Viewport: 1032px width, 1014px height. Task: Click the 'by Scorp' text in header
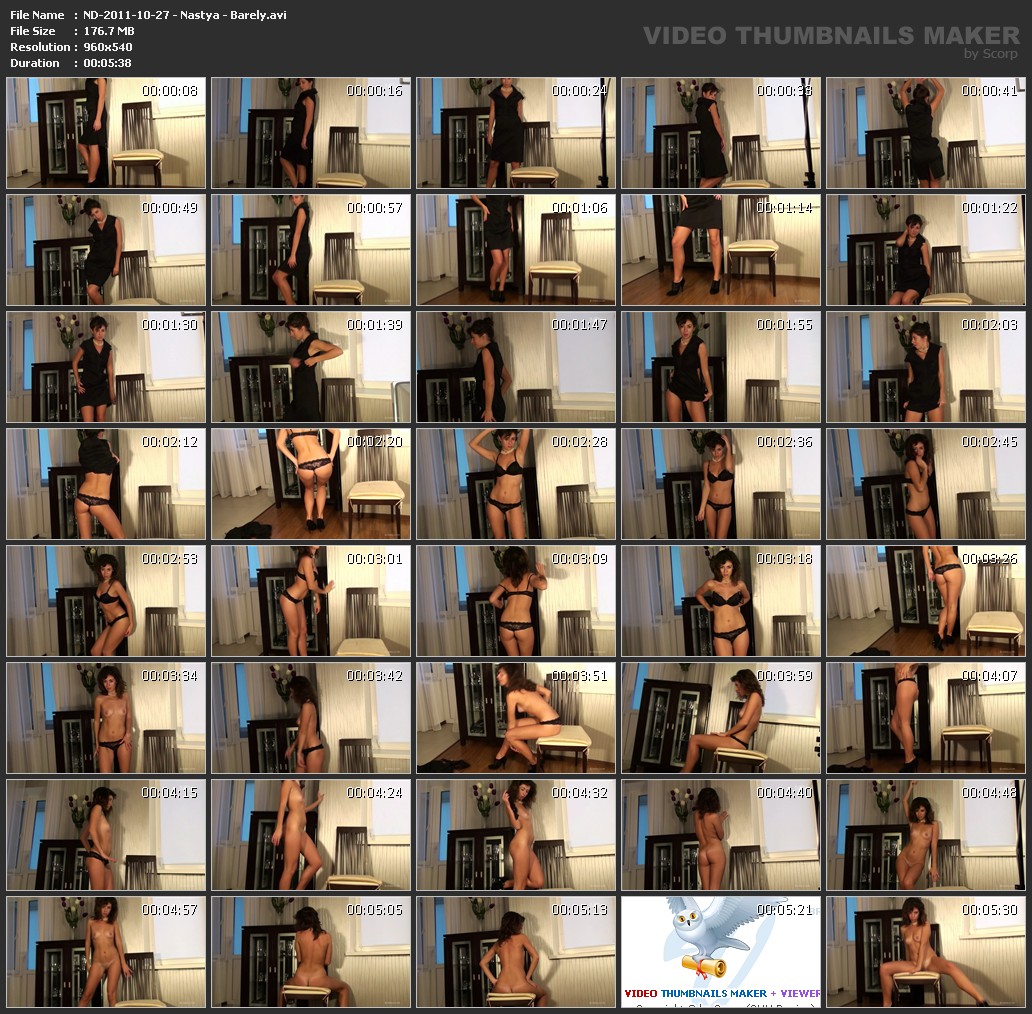(991, 54)
